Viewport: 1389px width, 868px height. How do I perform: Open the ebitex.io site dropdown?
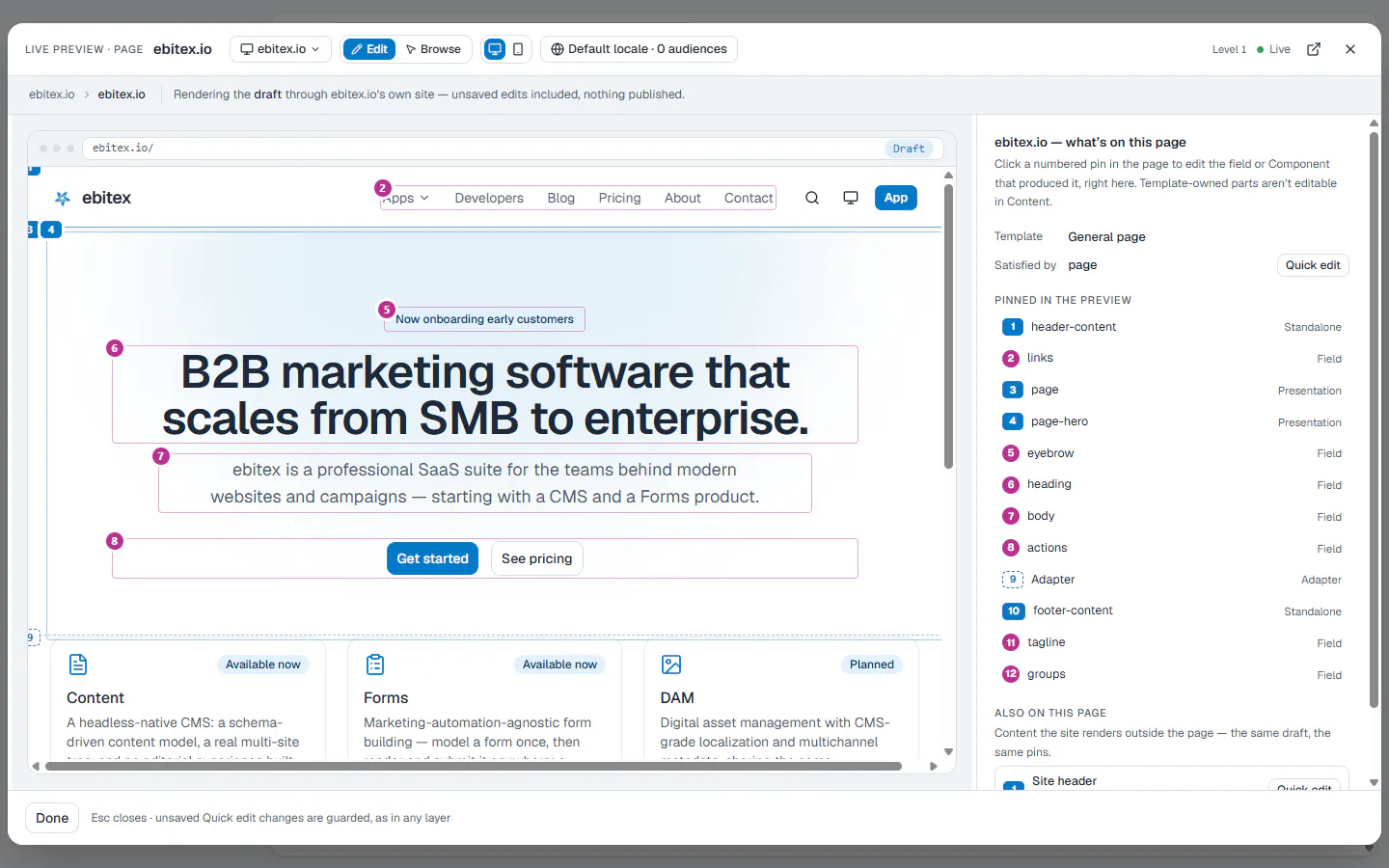point(281,49)
